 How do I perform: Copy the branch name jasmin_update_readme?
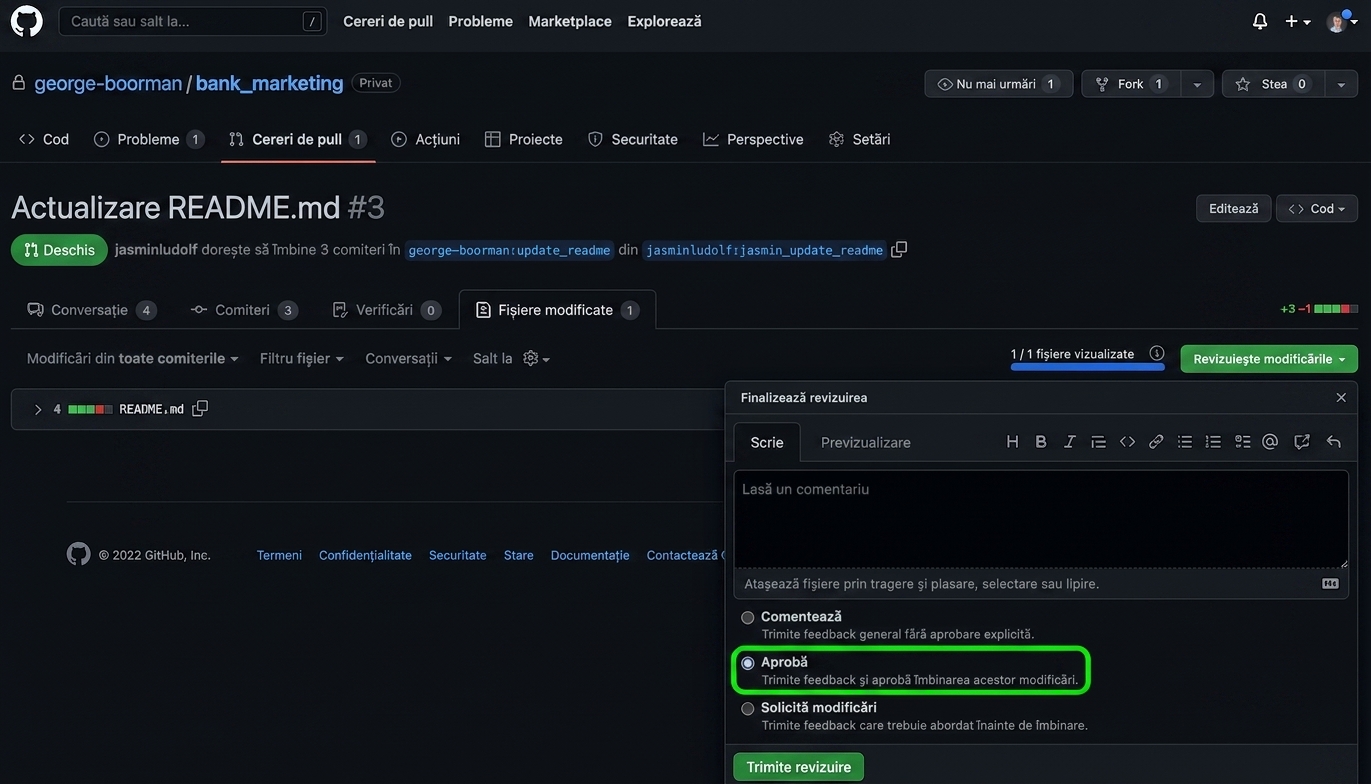pos(899,249)
